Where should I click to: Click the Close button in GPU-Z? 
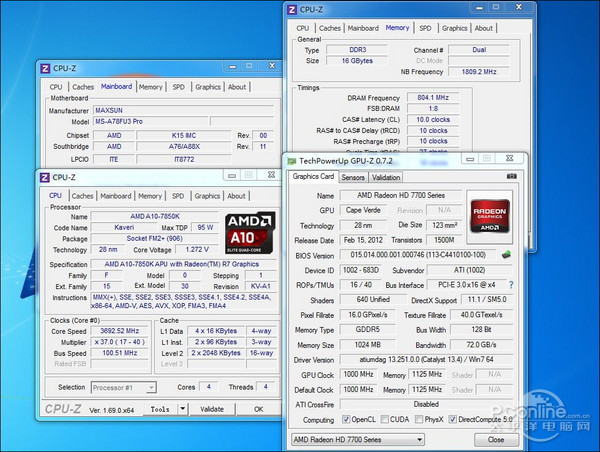click(495, 439)
